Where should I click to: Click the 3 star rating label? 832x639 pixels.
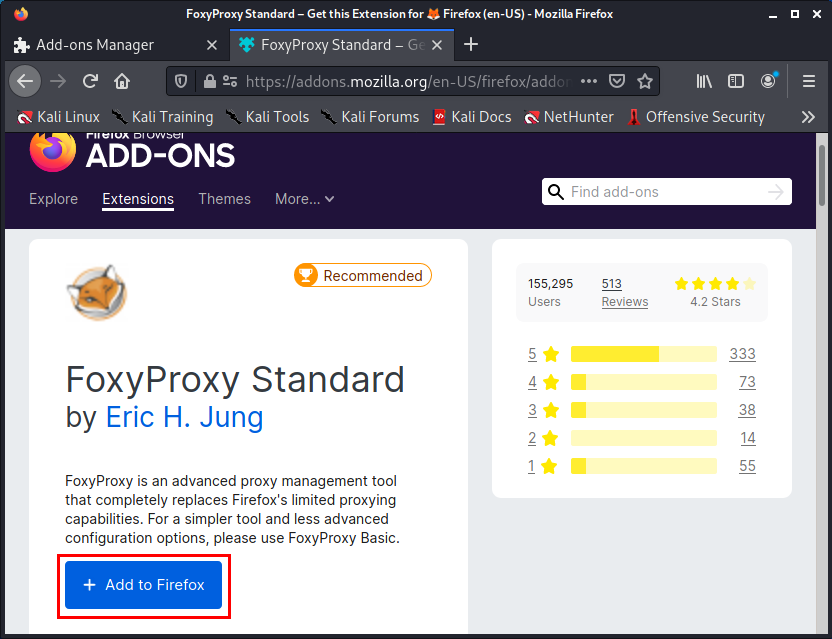[x=543, y=410]
